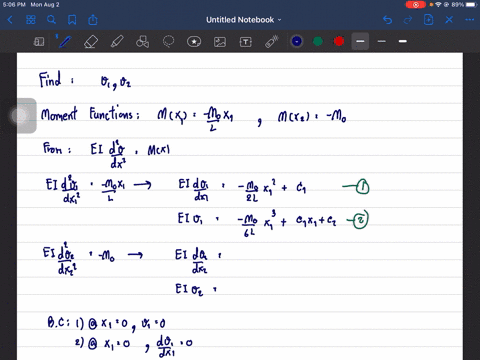Select the thin stroke thickness
Image resolution: width=480 pixels, height=360 pixels.
(x=382, y=41)
